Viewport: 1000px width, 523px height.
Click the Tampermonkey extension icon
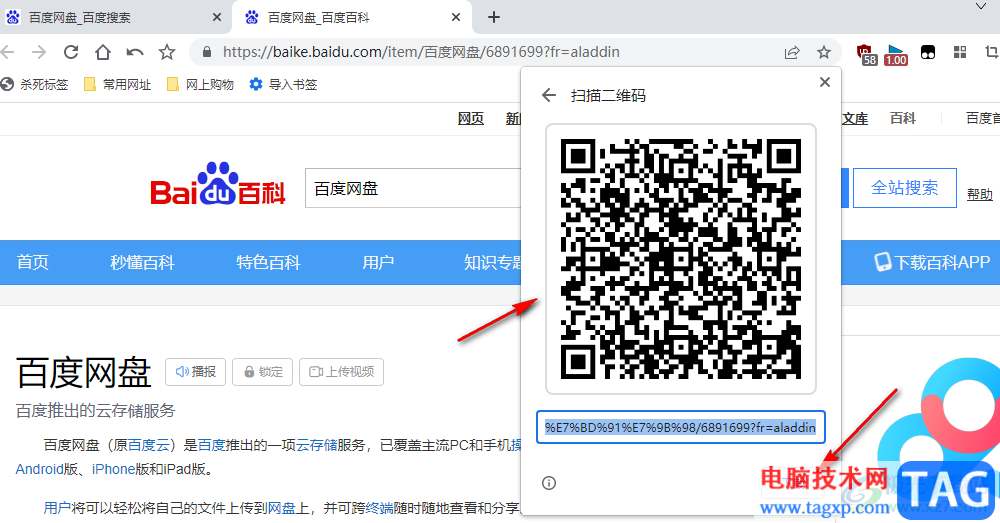click(x=928, y=52)
